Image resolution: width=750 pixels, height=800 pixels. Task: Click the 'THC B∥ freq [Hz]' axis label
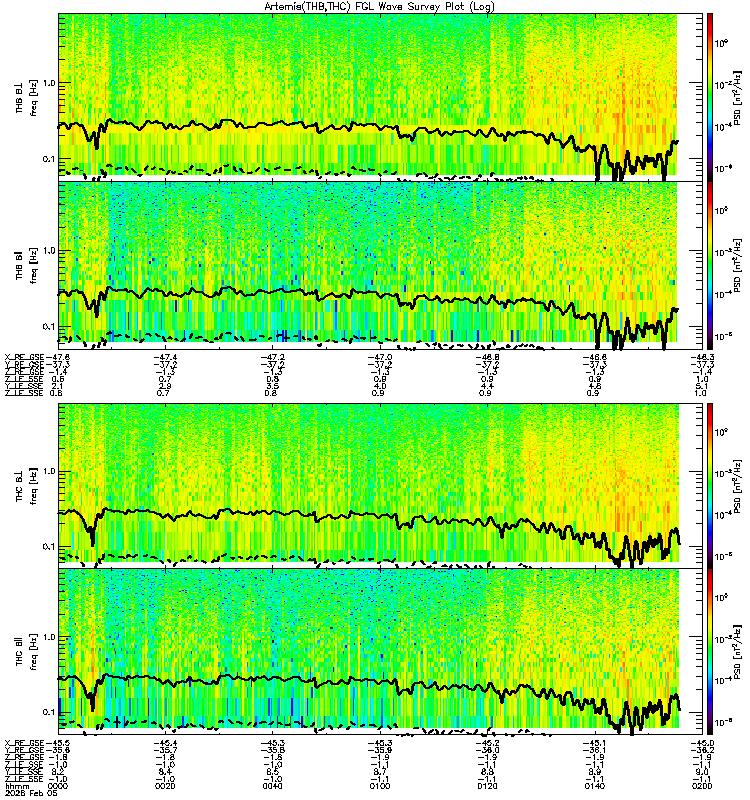[27, 652]
